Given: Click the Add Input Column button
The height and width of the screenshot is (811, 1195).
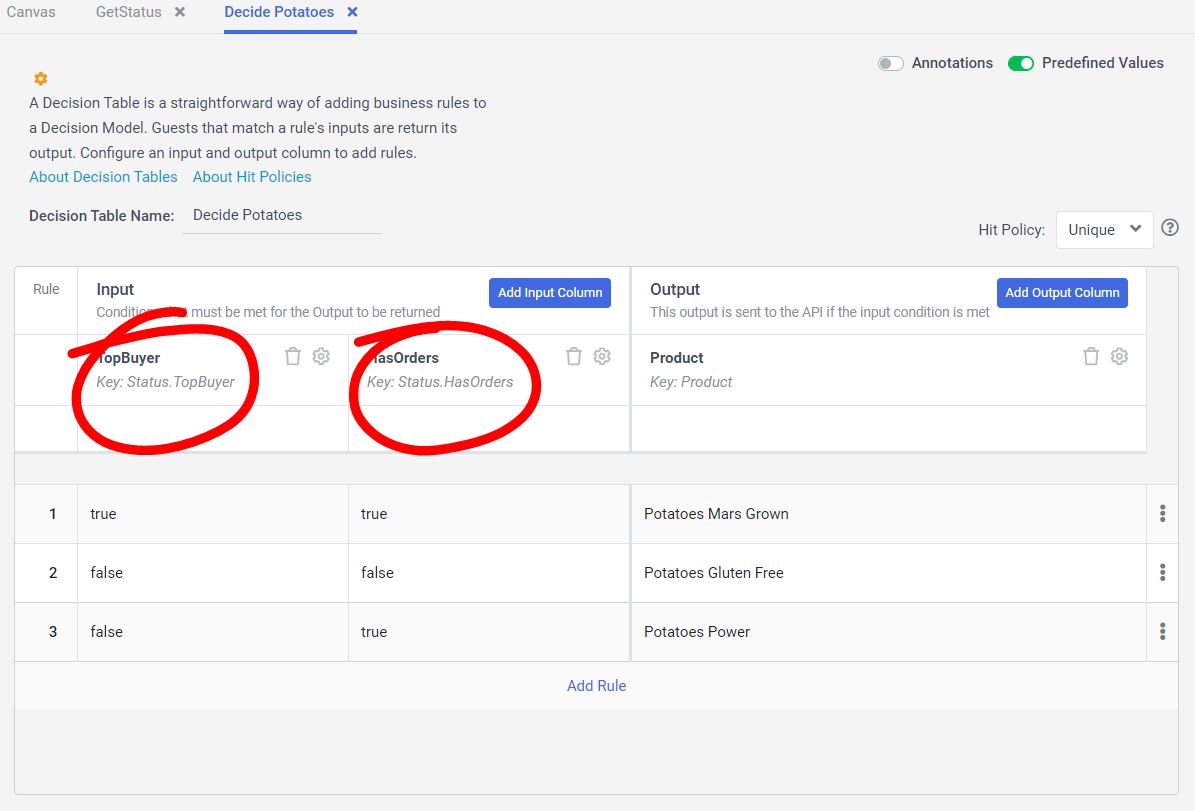Looking at the screenshot, I should pos(550,293).
